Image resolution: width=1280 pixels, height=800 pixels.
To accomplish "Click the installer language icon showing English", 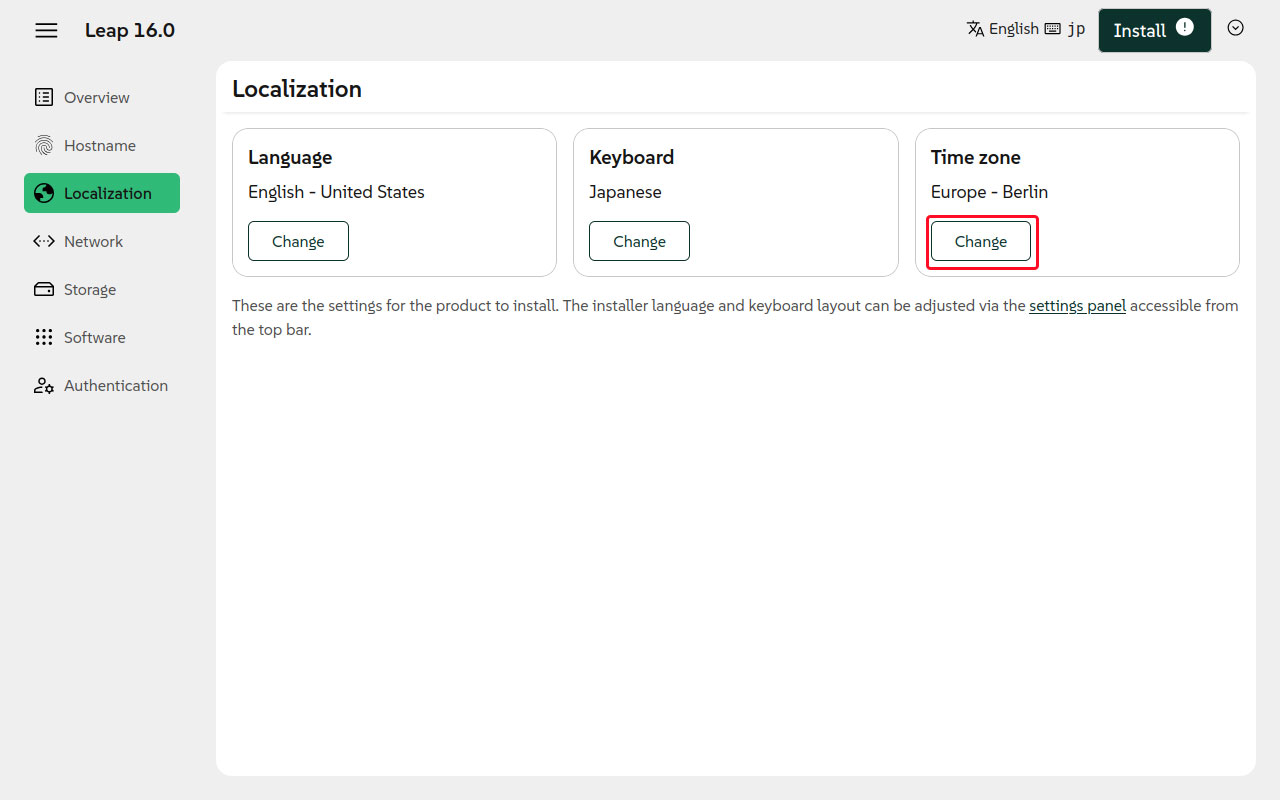I will (976, 29).
